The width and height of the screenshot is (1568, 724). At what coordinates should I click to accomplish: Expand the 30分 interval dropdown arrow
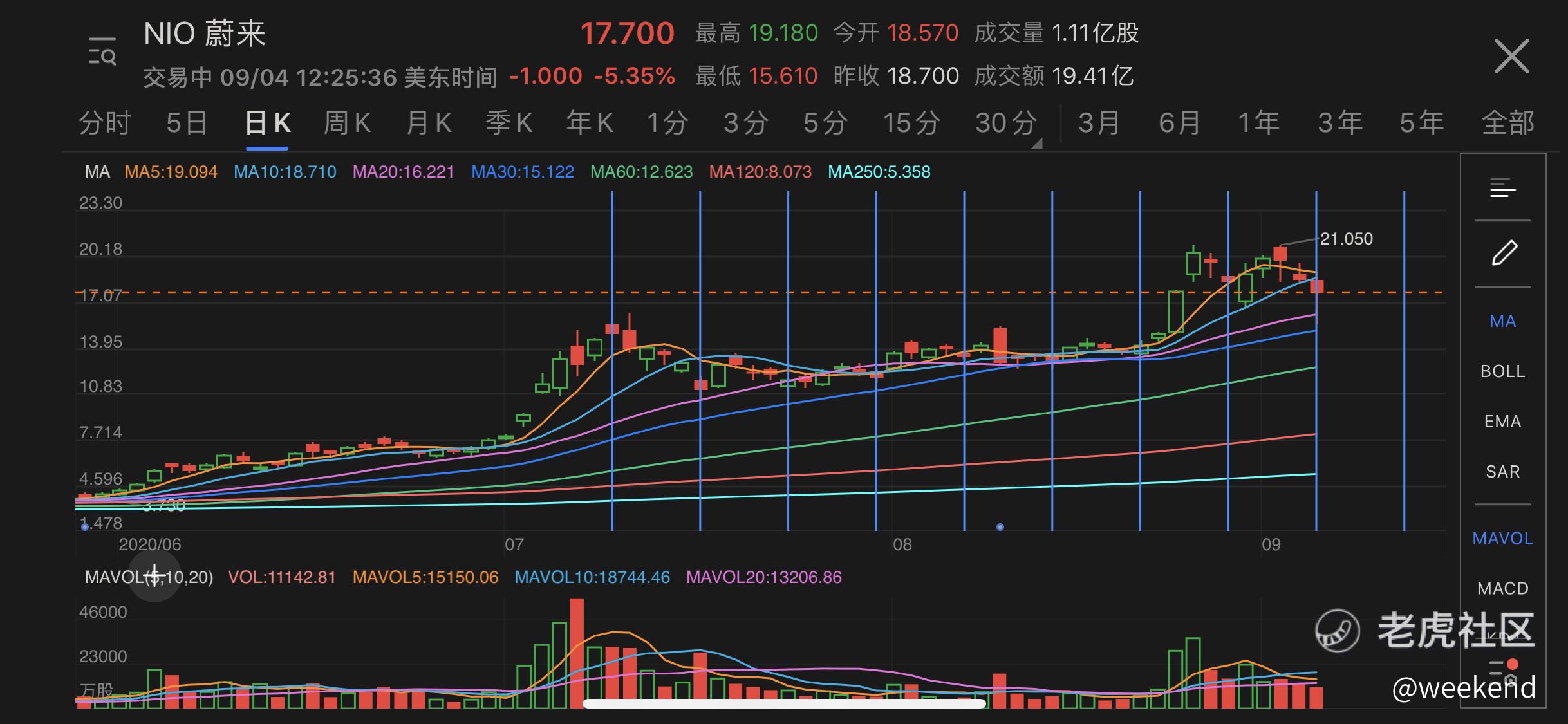[1036, 144]
